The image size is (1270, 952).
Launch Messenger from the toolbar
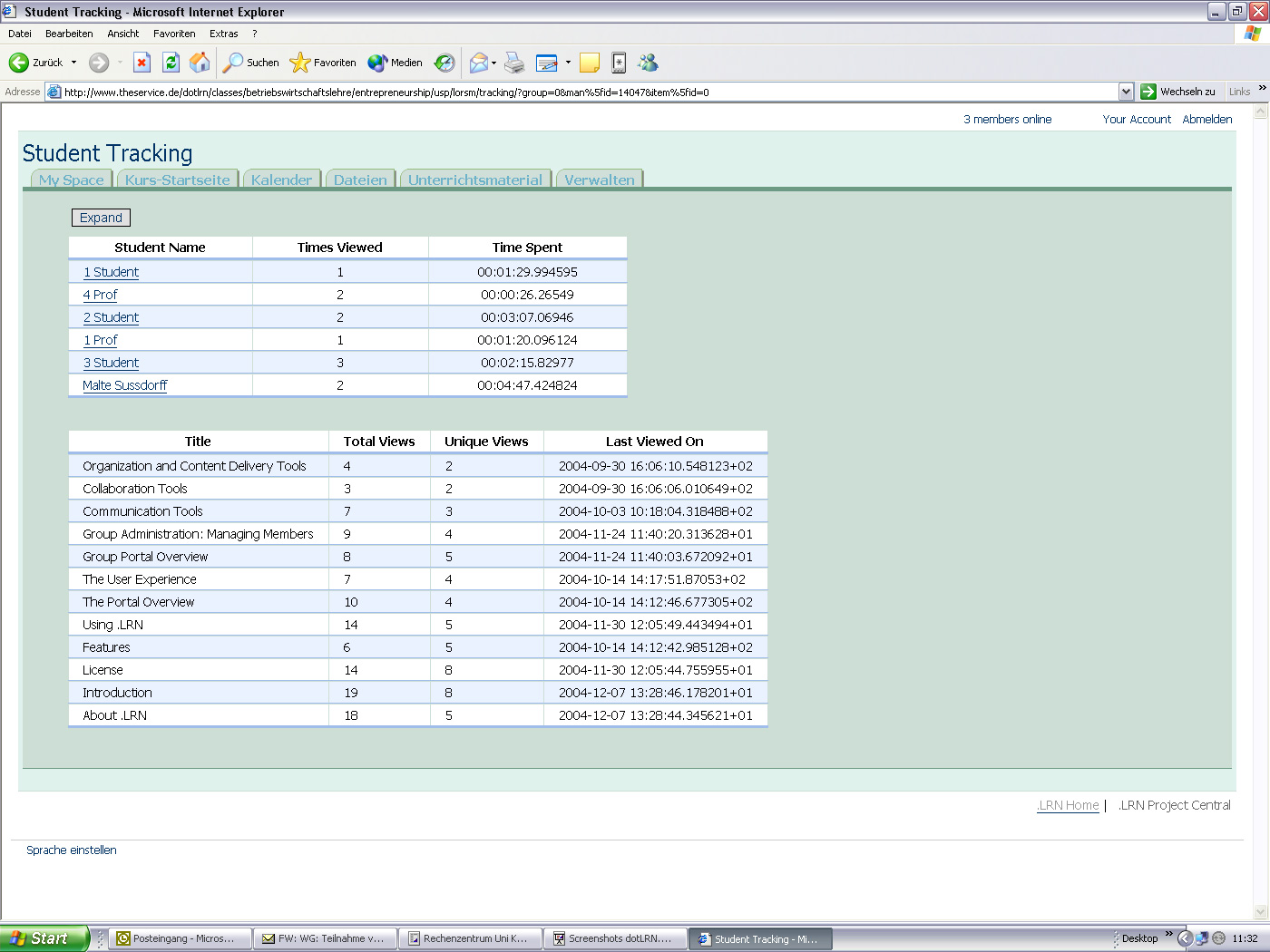648,63
